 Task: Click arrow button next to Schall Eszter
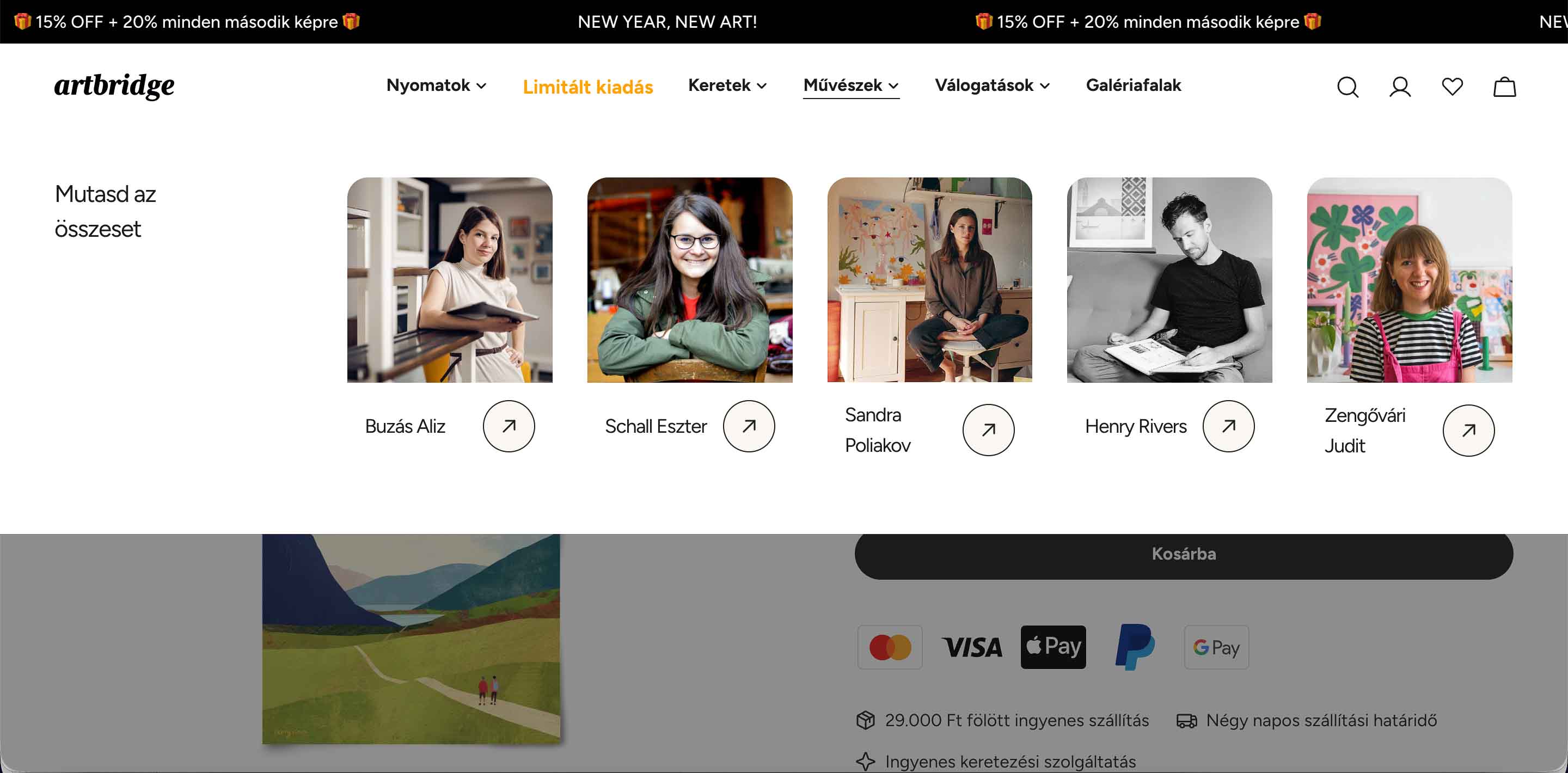[748, 426]
